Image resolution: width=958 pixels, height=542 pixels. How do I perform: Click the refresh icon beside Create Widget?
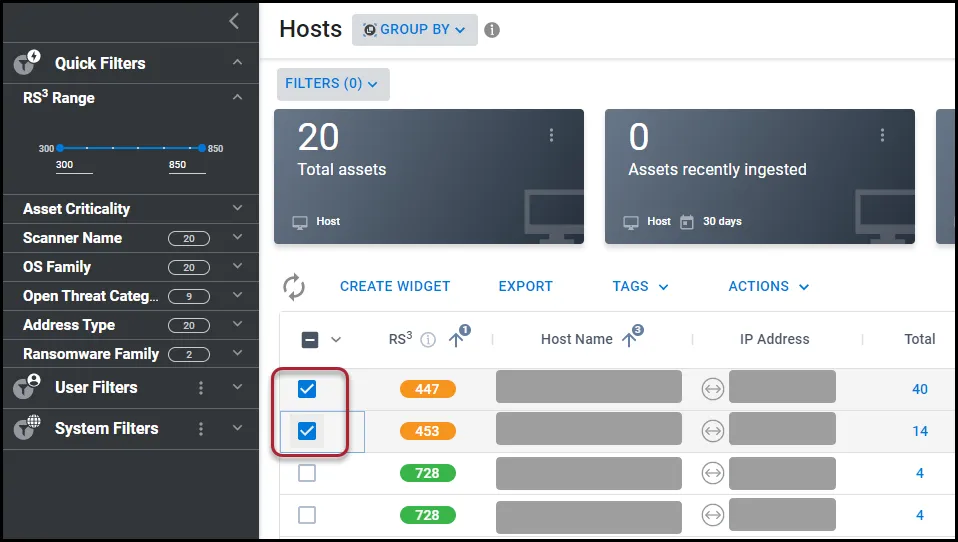tap(294, 287)
